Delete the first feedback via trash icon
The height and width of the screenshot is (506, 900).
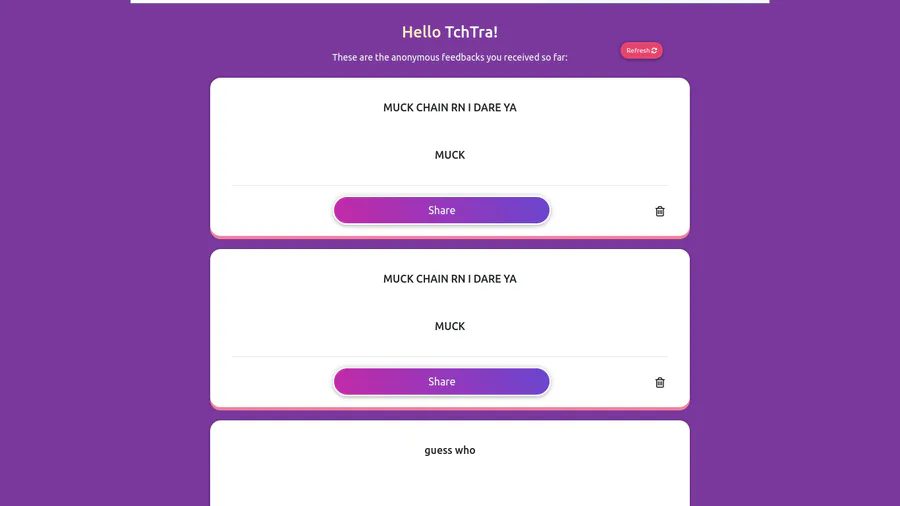660,211
